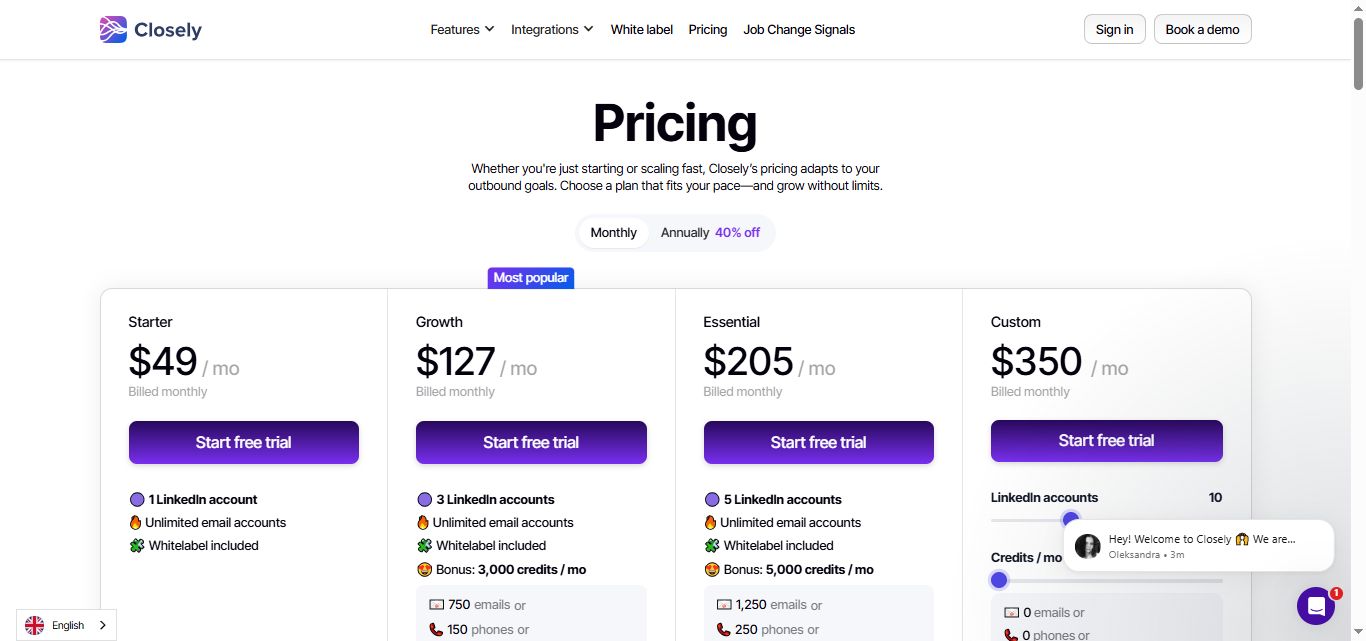Open the Integrations dropdown
Viewport: 1366px width, 641px height.
551,29
